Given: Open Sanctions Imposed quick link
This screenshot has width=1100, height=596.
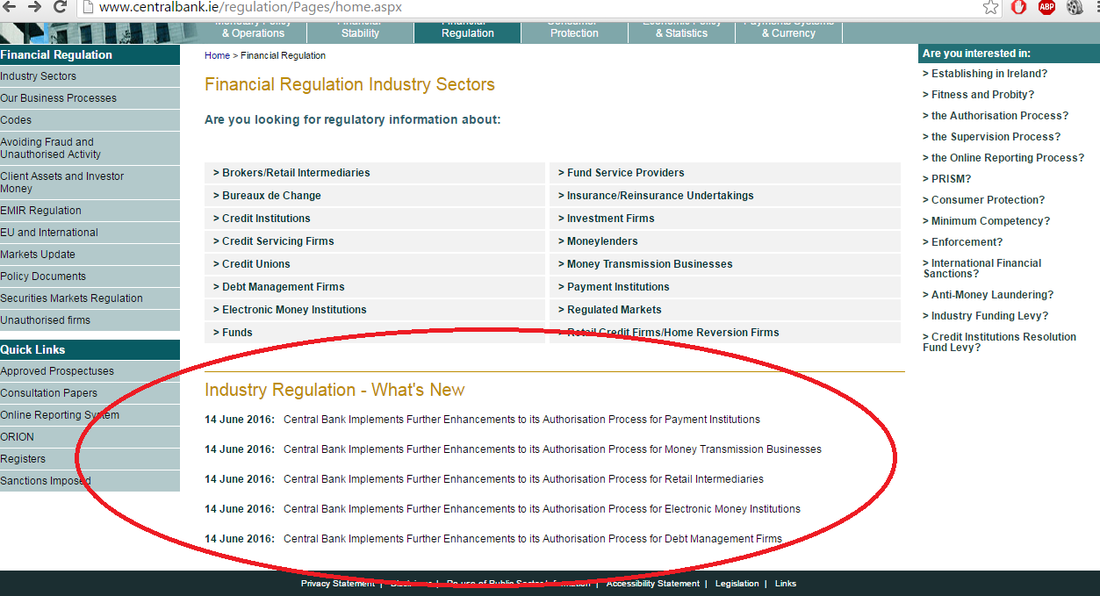Looking at the screenshot, I should click(x=90, y=481).
